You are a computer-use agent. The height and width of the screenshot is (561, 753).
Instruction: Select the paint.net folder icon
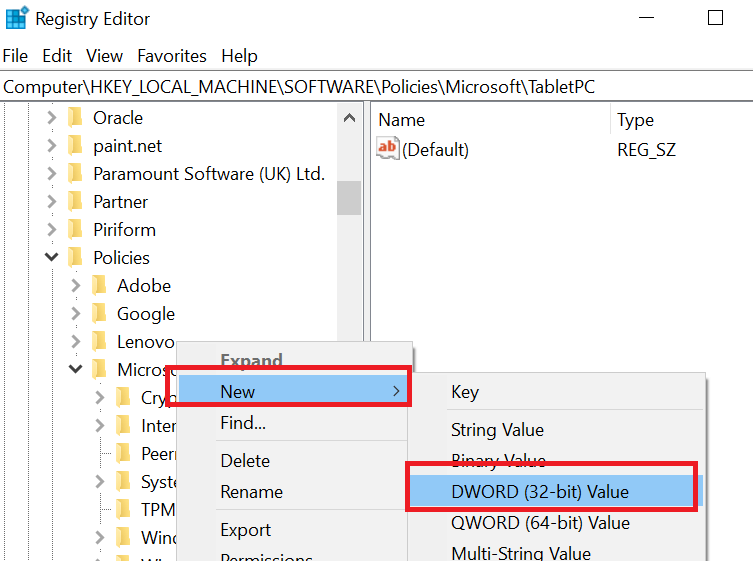point(75,146)
